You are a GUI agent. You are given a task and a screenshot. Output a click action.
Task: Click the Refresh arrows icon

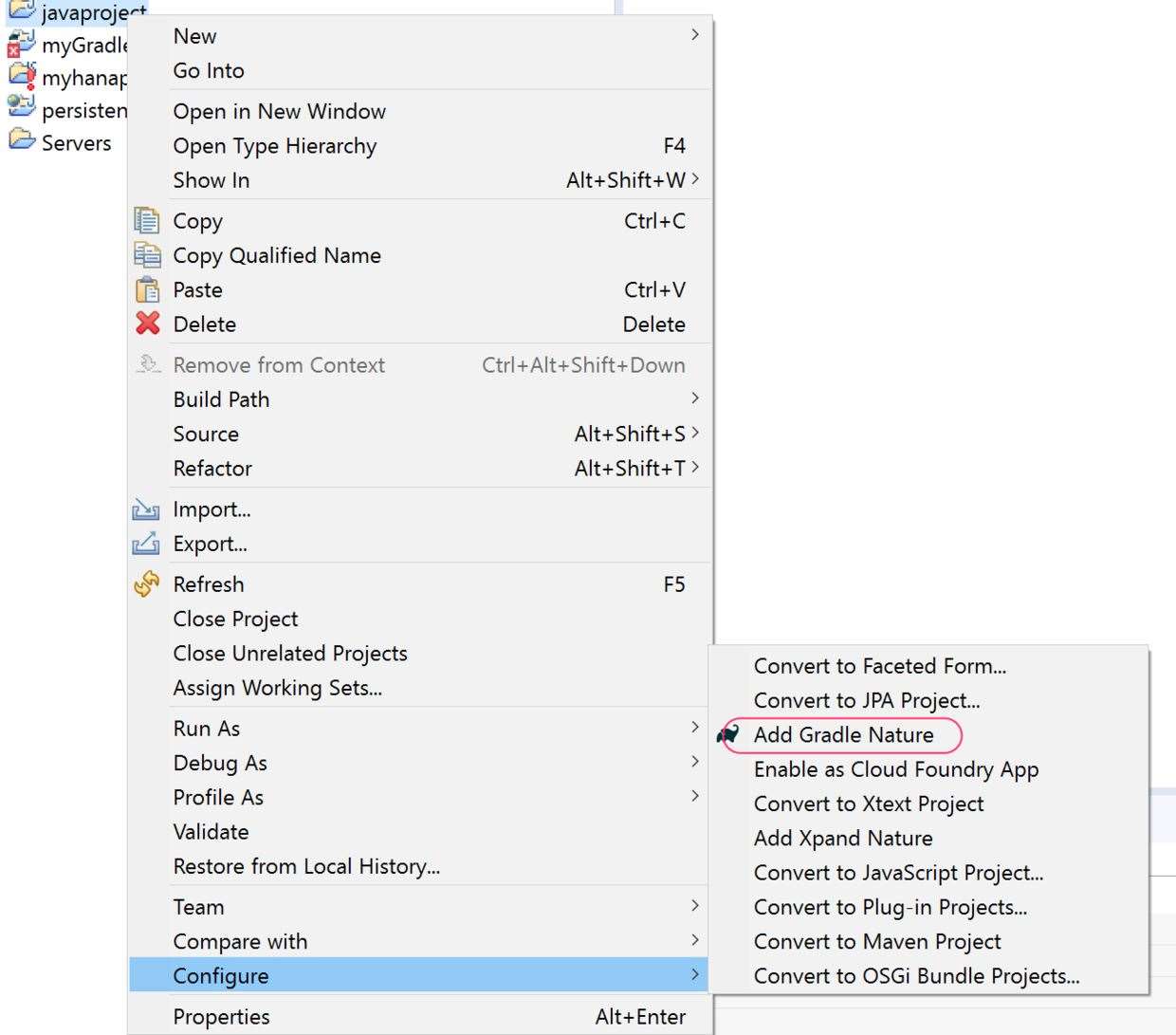pos(147,584)
